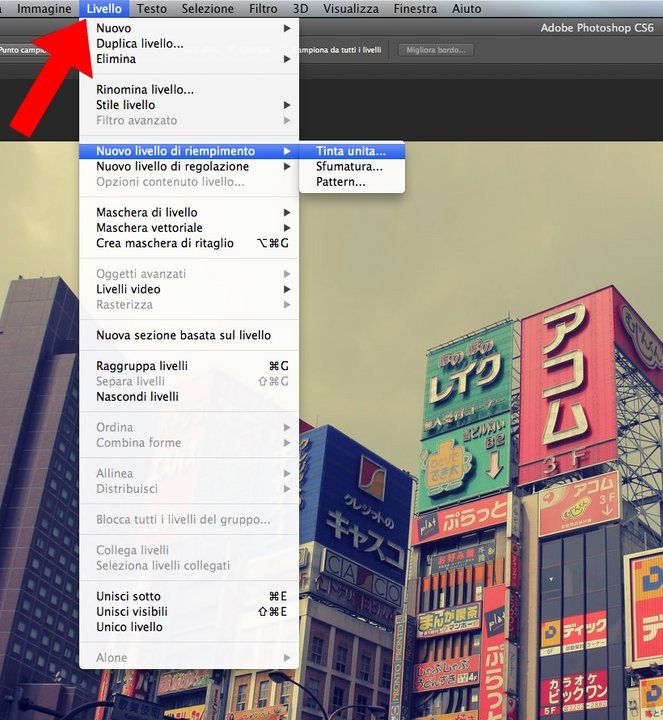Screen dimensions: 663x720
Task: Open the Filtro menu
Action: tap(263, 9)
